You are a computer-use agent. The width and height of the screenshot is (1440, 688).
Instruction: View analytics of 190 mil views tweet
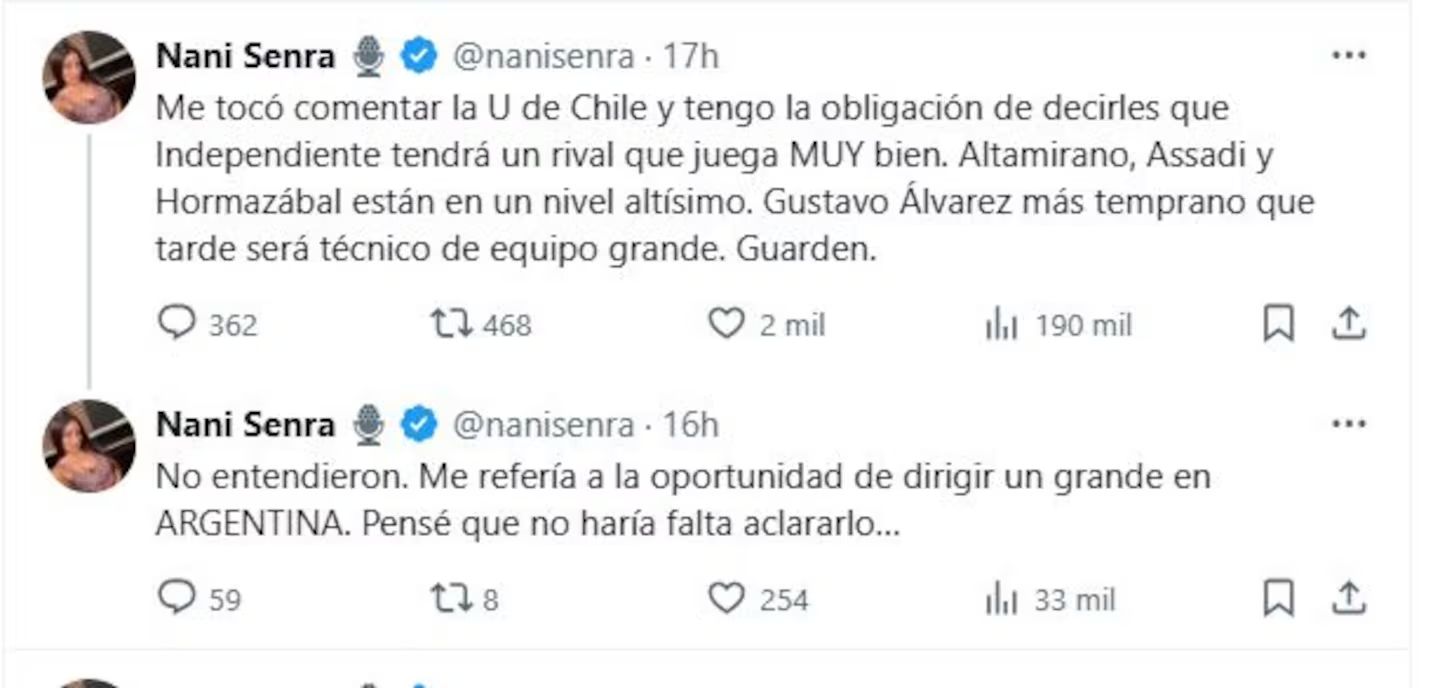click(1001, 324)
